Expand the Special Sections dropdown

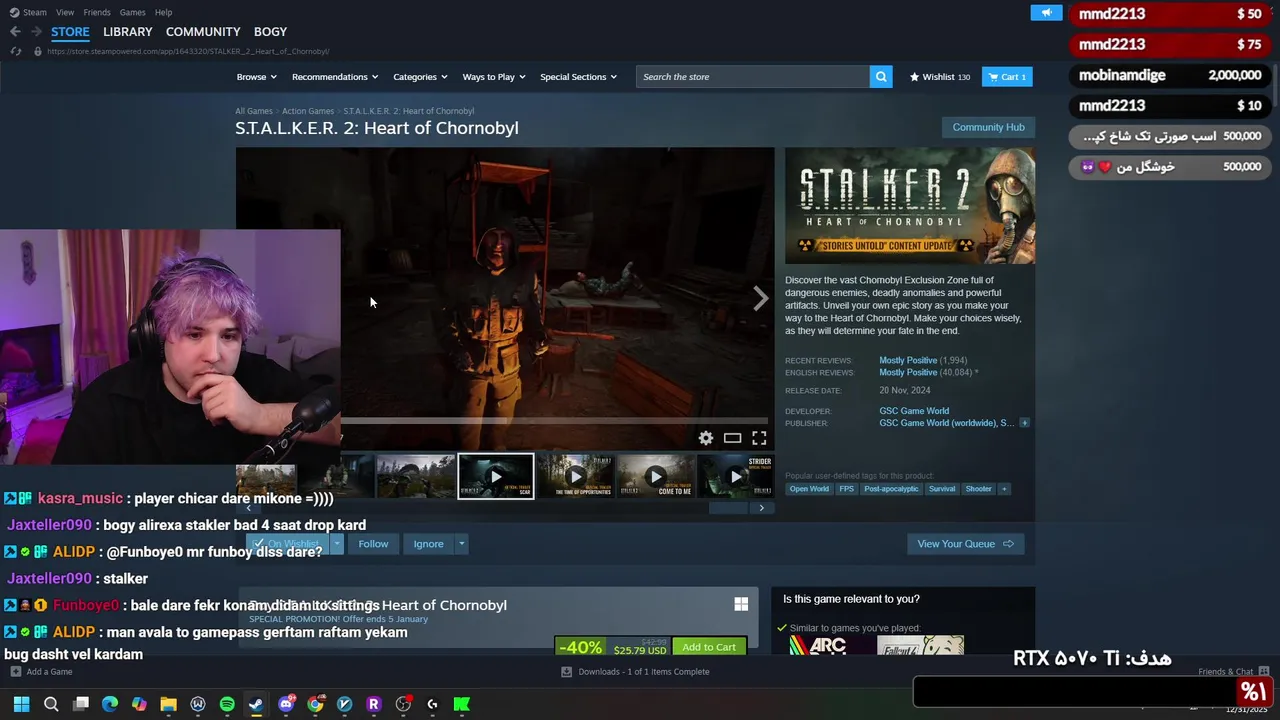(578, 77)
